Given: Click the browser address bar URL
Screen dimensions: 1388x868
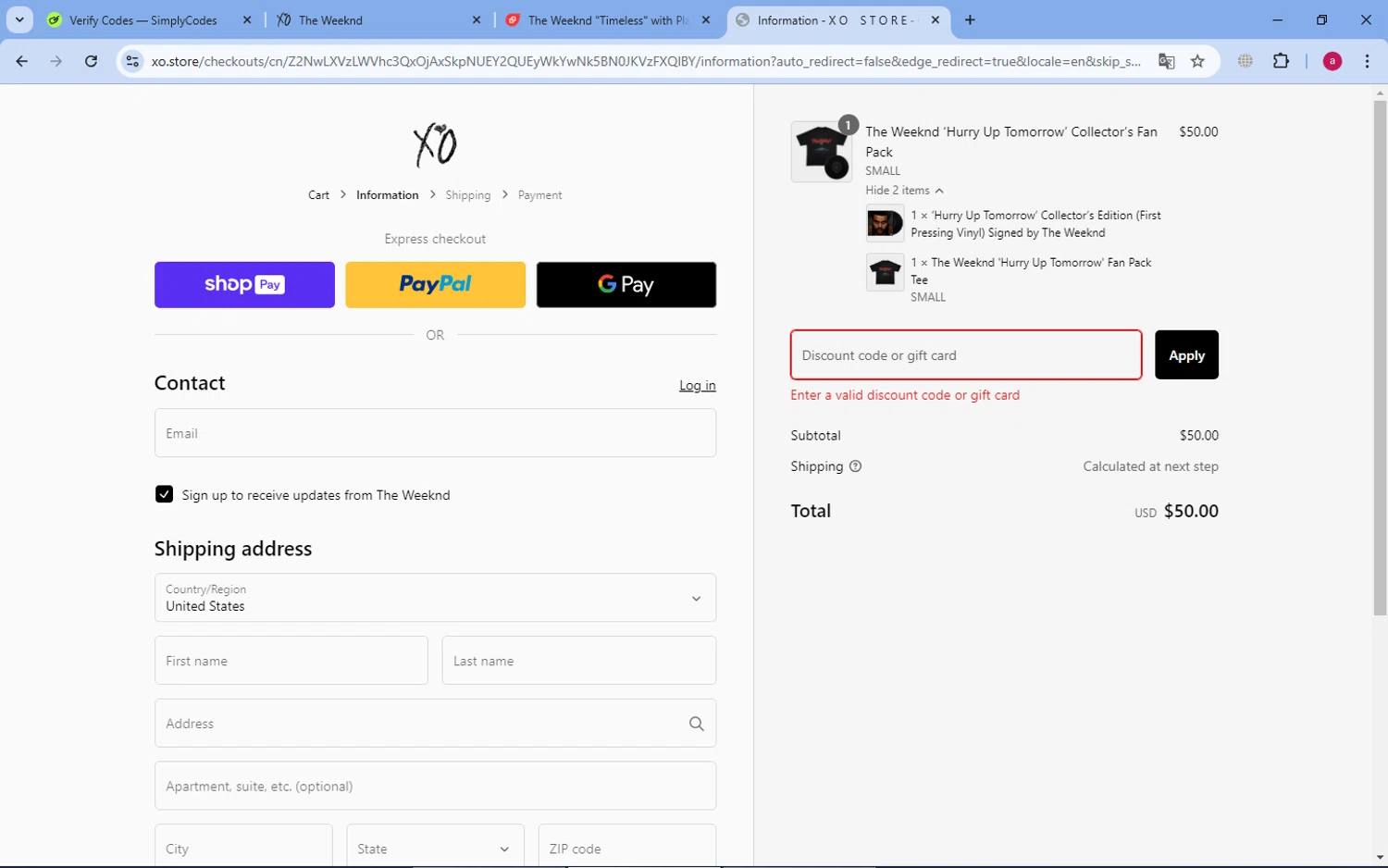Looking at the screenshot, I should point(646,61).
